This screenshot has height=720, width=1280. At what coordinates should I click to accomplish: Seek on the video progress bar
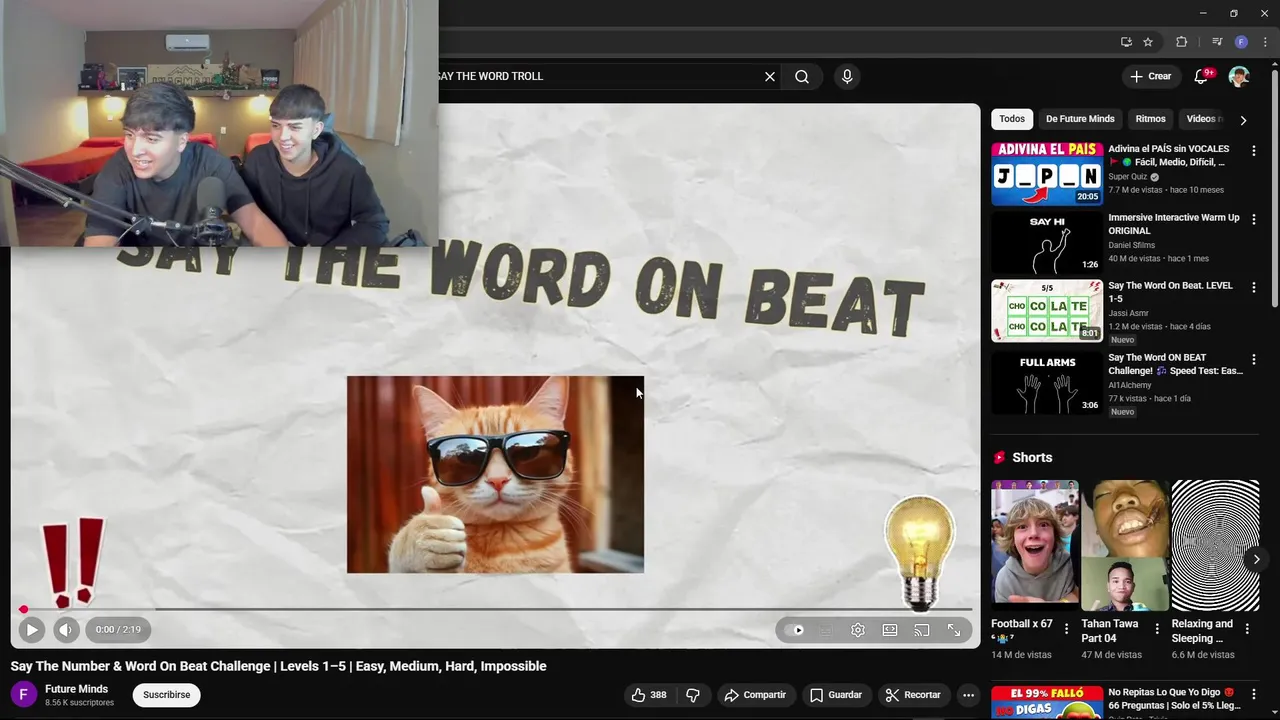tap(496, 609)
